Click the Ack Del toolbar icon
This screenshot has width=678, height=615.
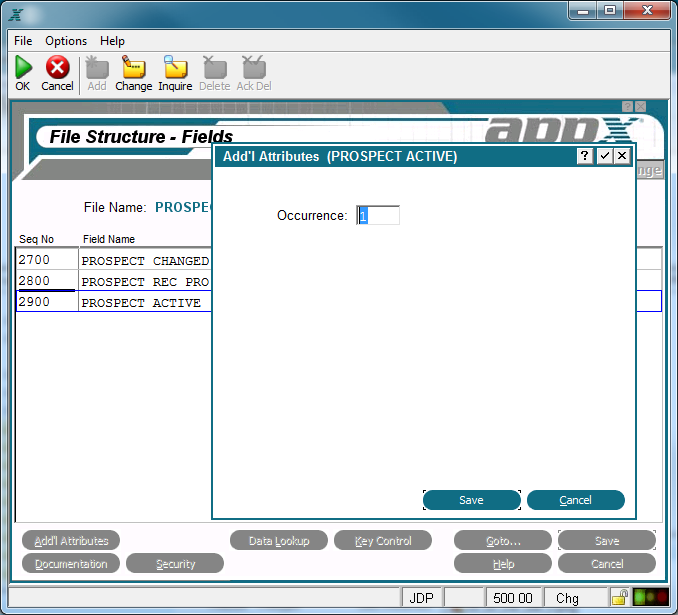pos(254,67)
